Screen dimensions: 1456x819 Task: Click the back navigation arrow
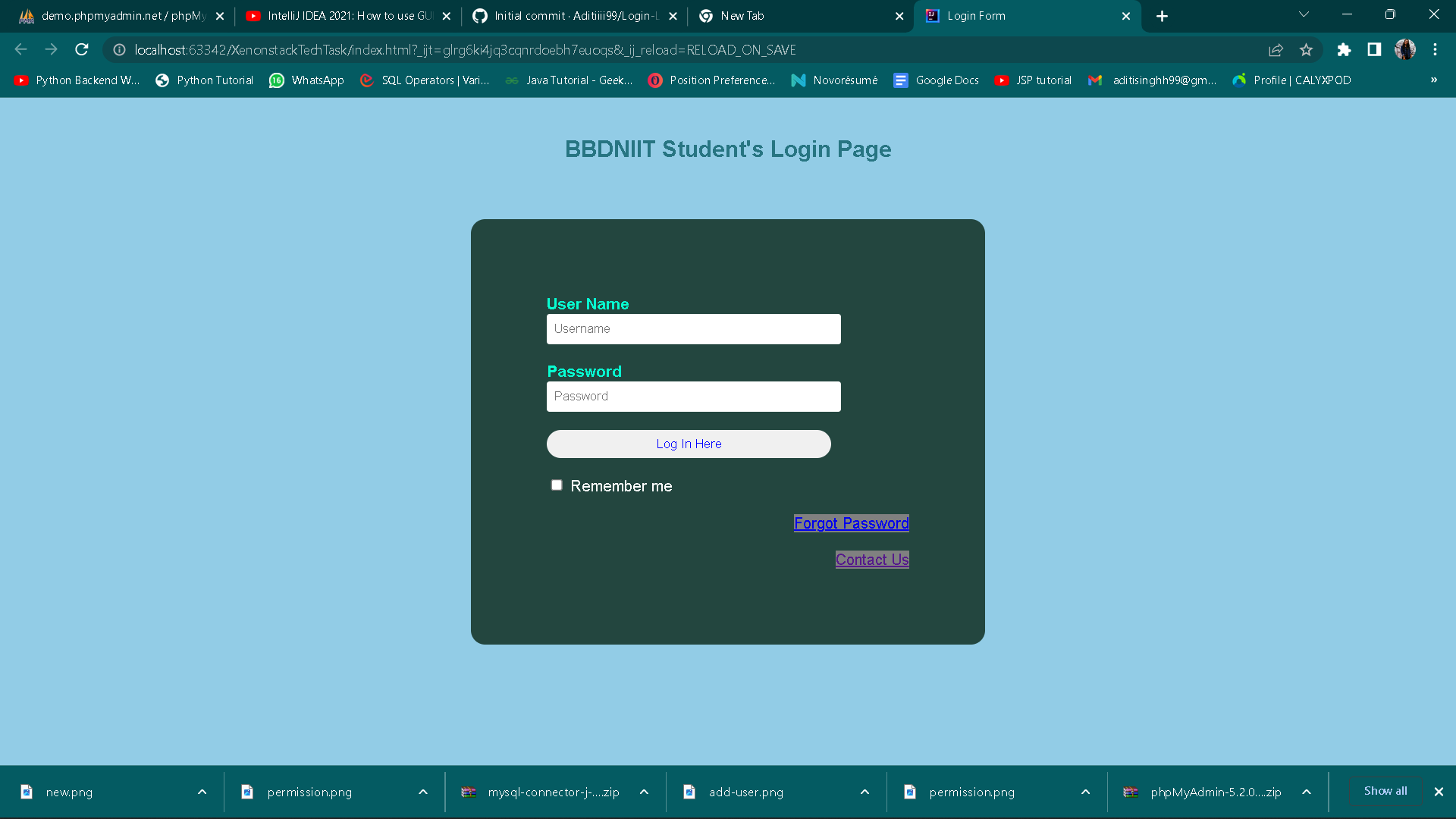[x=20, y=49]
